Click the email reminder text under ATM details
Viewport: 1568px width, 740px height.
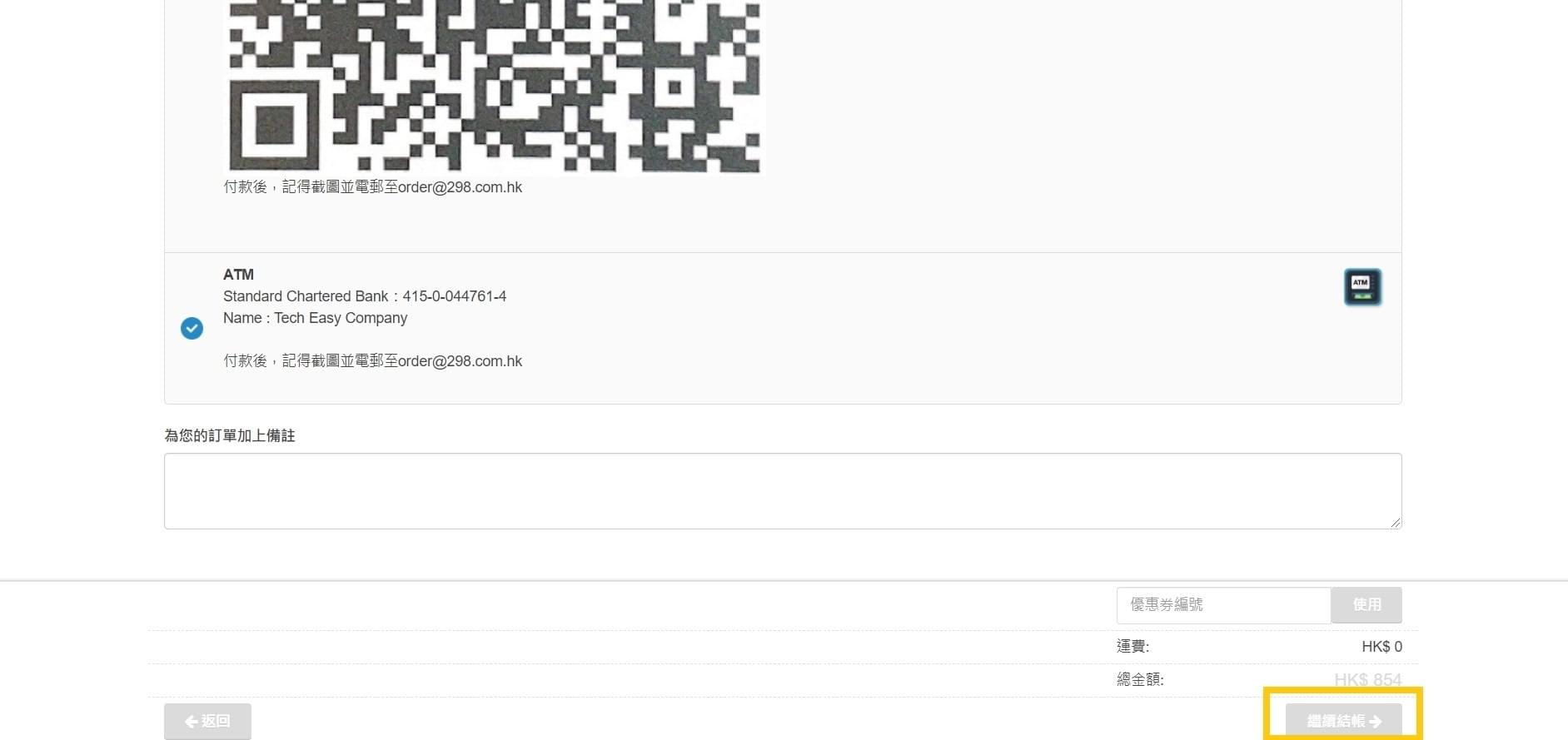[372, 361]
